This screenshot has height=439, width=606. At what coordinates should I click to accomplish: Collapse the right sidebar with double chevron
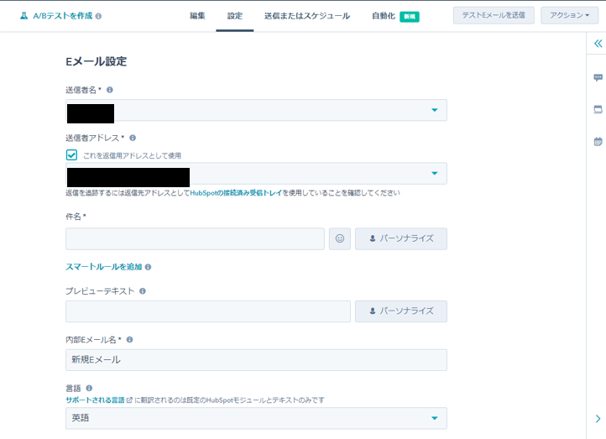pyautogui.click(x=598, y=44)
